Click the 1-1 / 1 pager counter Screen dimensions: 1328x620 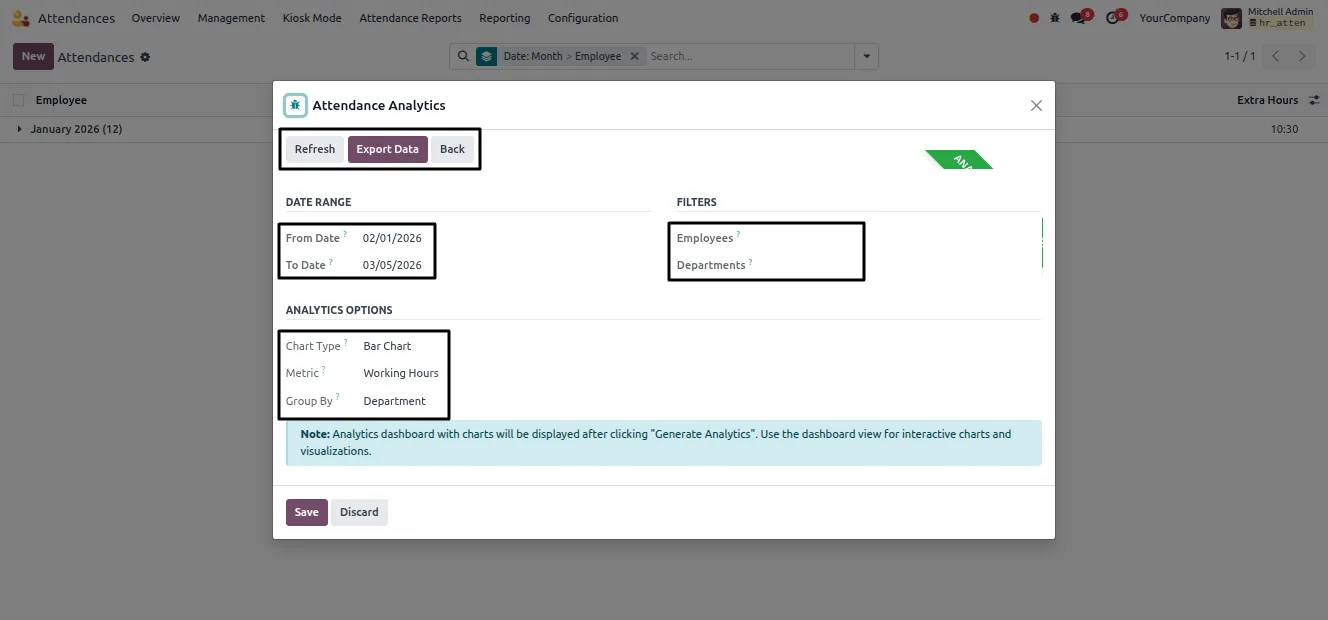click(x=1240, y=56)
